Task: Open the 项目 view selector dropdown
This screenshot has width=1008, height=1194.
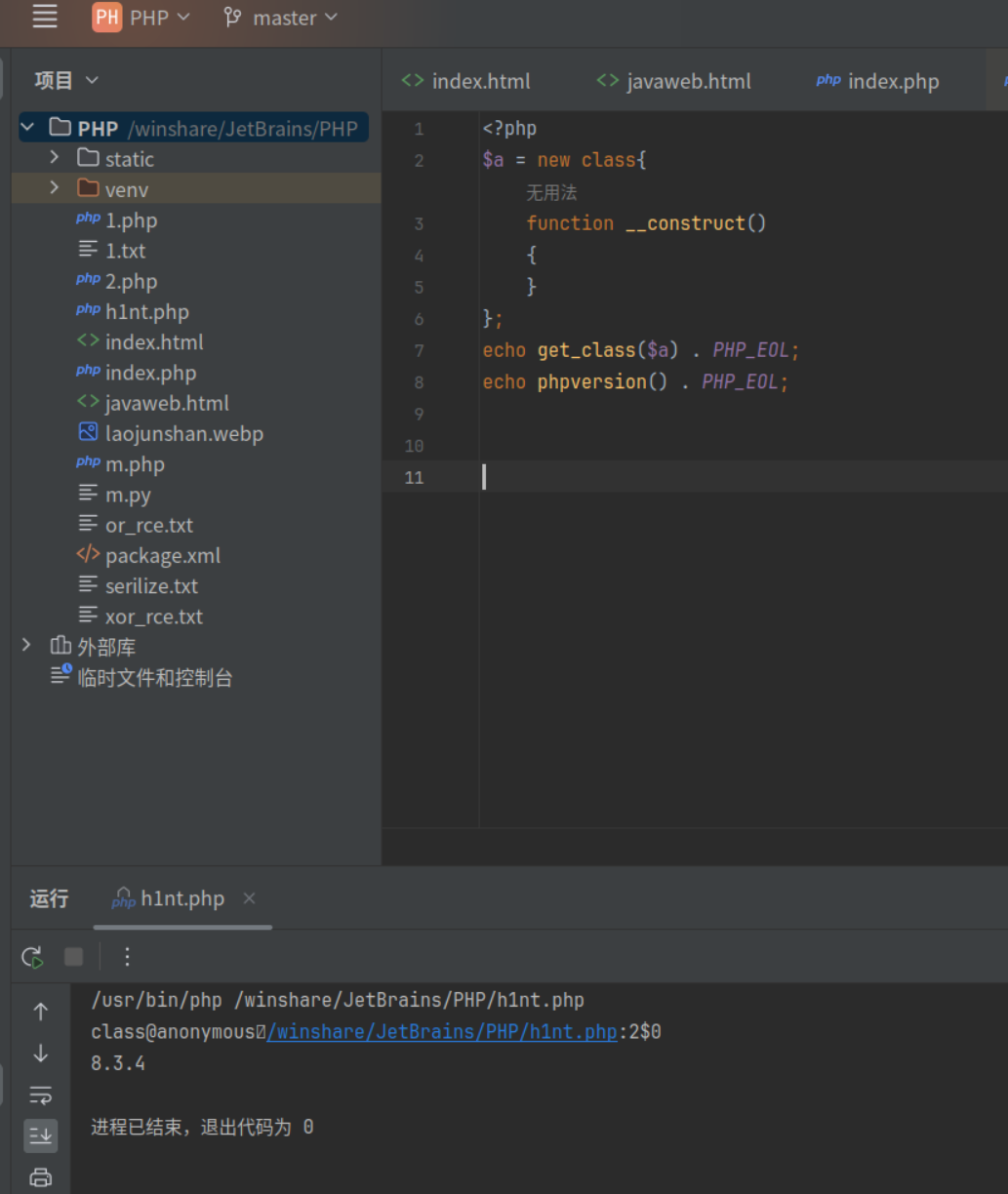Action: click(66, 80)
